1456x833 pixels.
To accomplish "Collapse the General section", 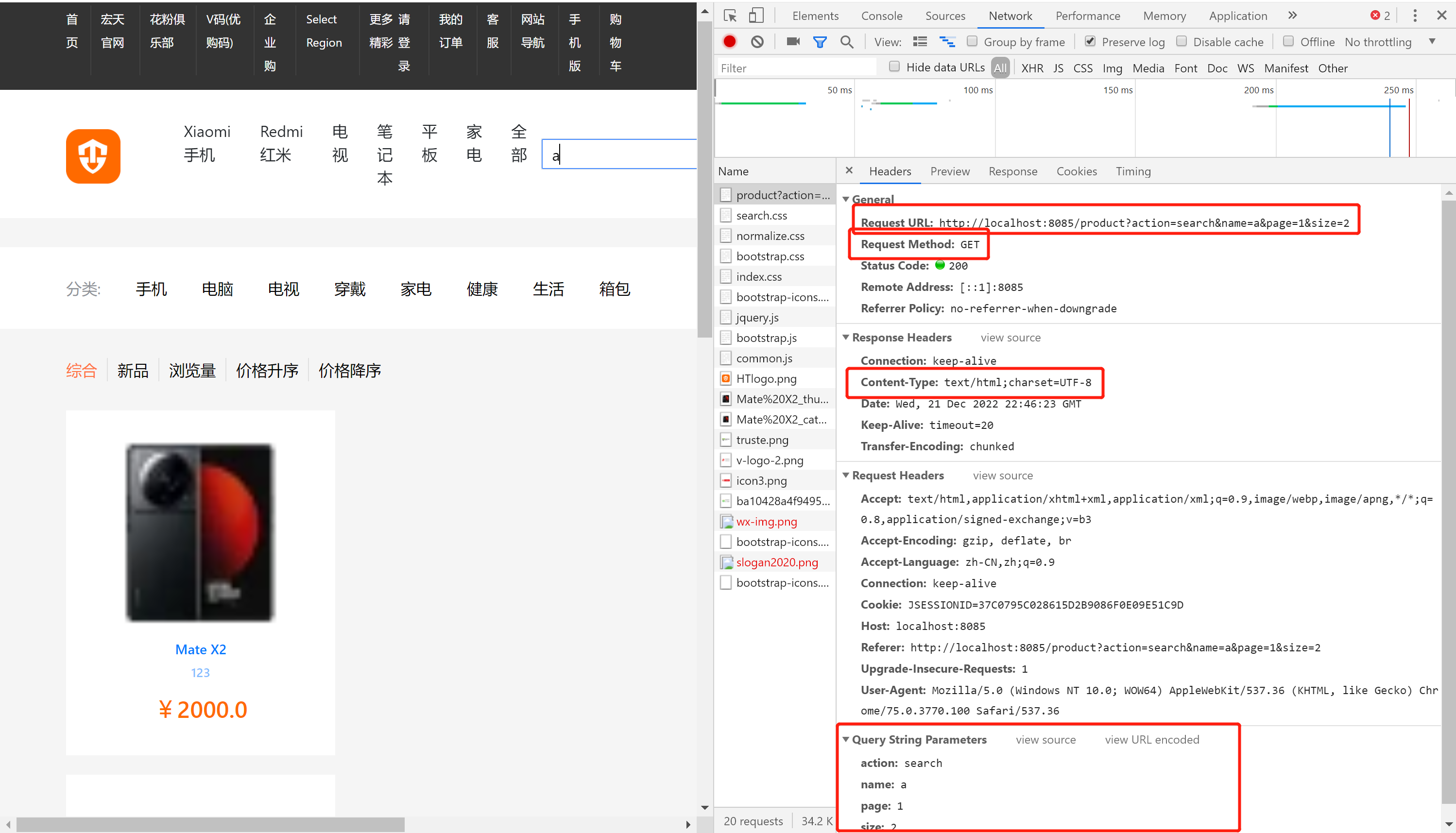I will click(846, 199).
